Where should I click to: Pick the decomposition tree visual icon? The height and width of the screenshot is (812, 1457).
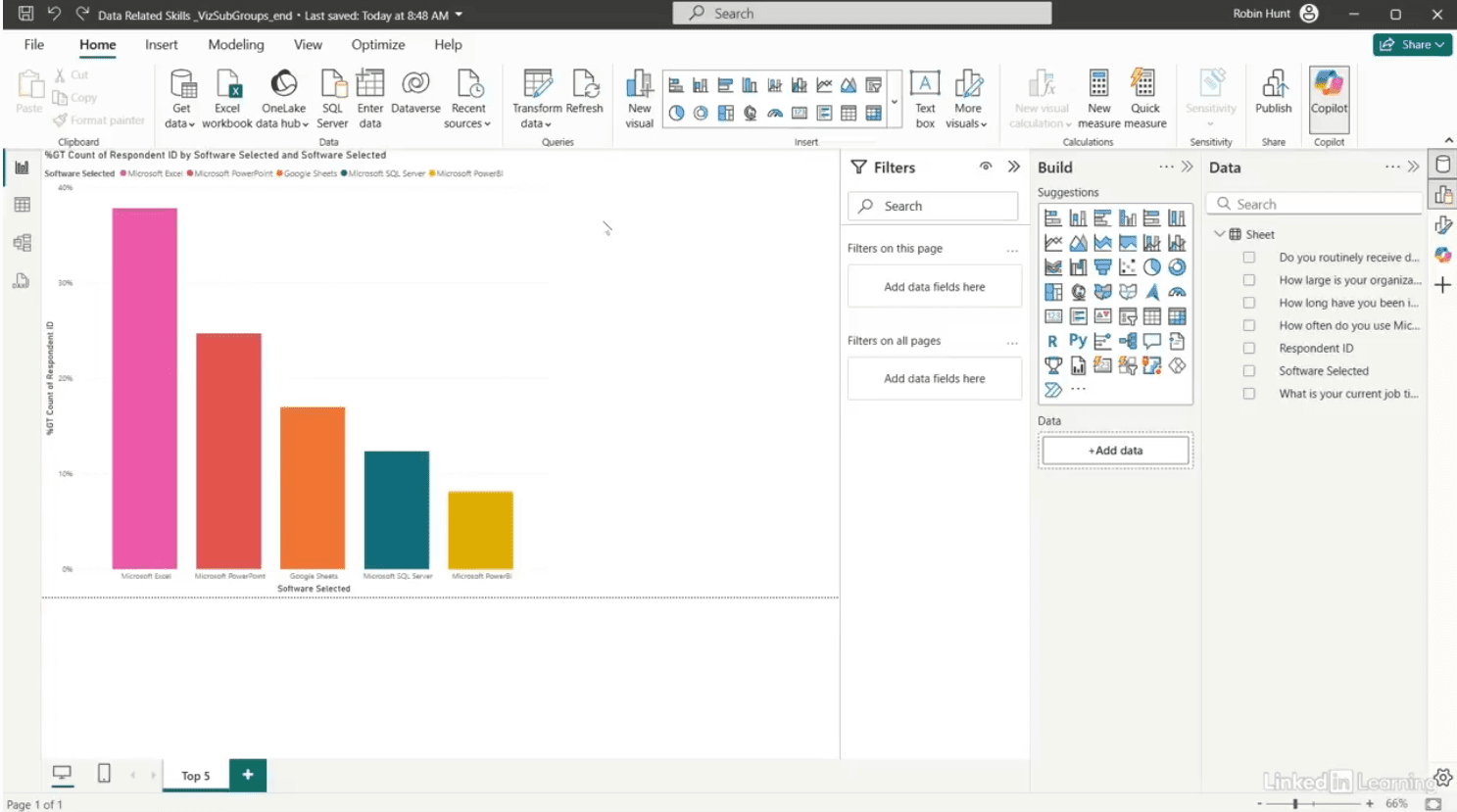[1128, 341]
